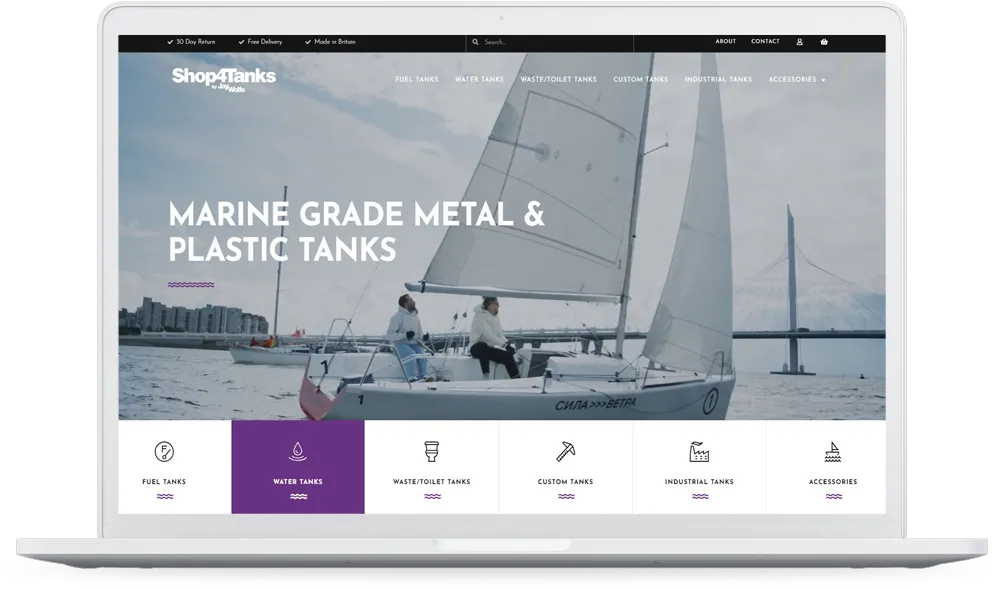The height and width of the screenshot is (590, 1000).
Task: Open the About link in top bar
Action: pos(726,41)
